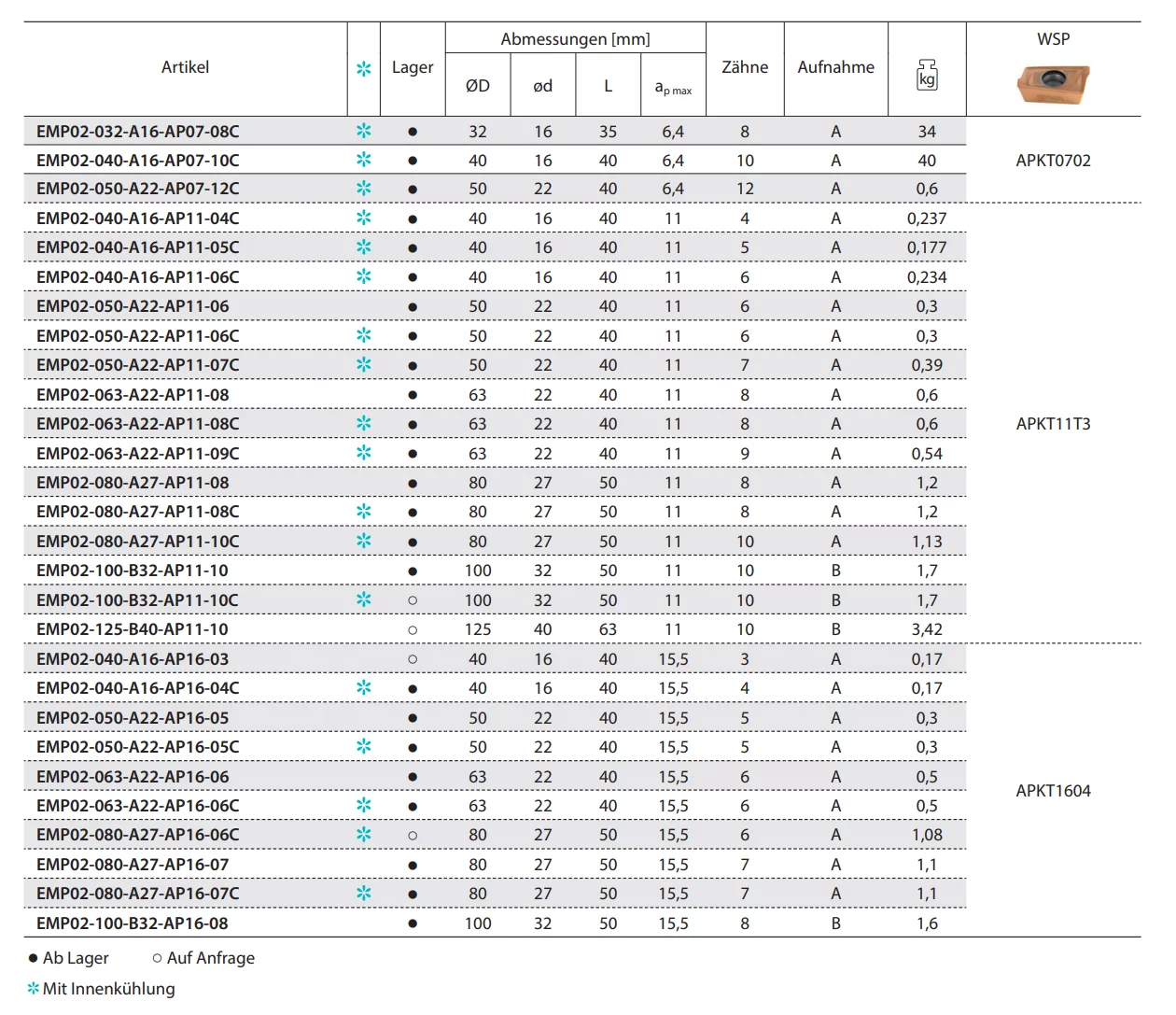Click the filled dot beside Ab Lager legend

(34, 958)
